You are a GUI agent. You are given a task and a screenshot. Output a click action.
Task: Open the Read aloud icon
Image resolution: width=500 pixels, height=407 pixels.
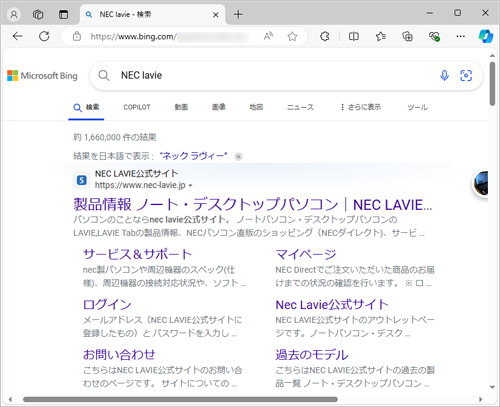(x=268, y=36)
